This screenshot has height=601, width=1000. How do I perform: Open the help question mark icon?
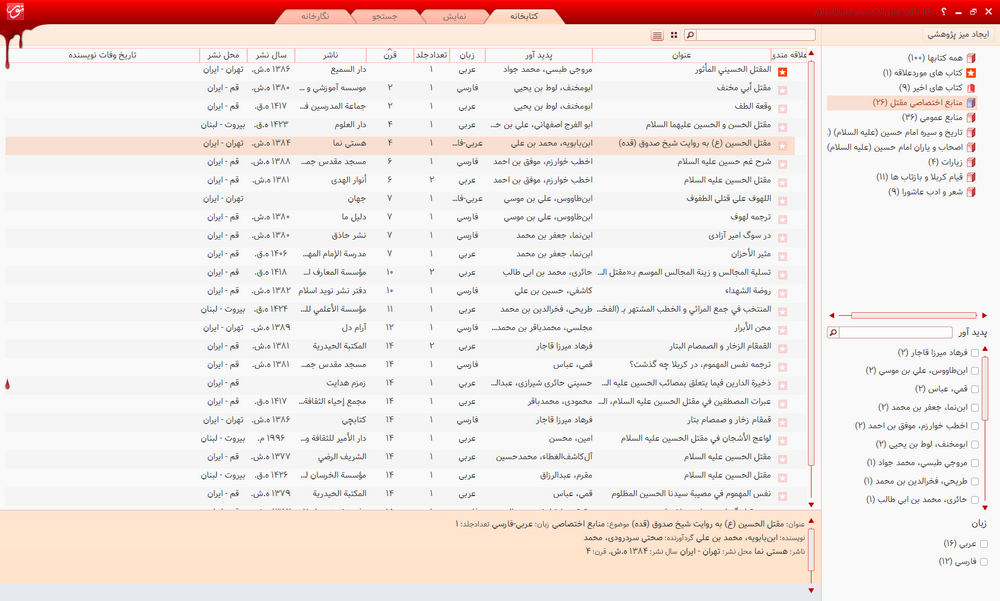[x=944, y=12]
